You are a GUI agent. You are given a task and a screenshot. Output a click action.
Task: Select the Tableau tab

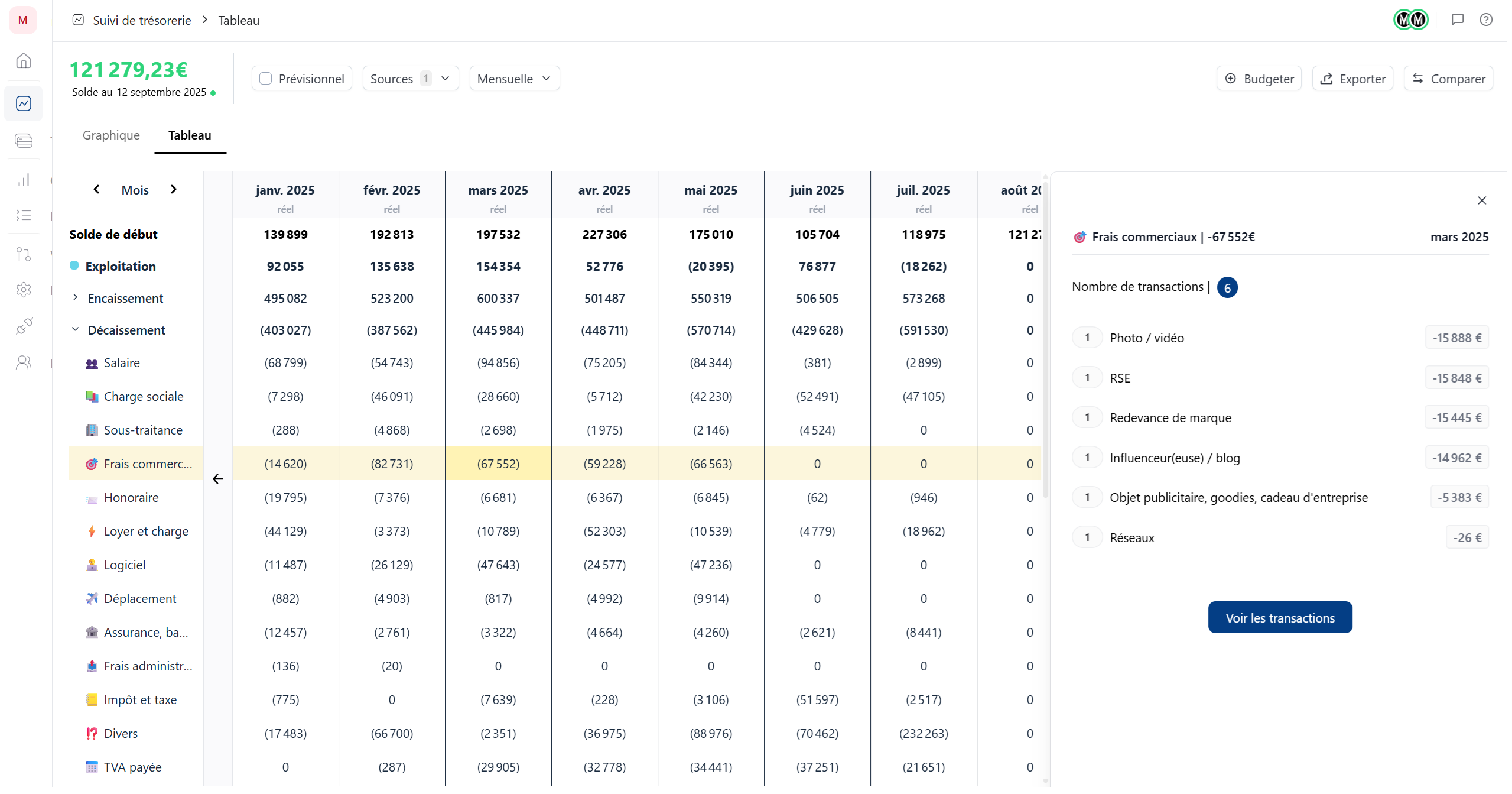tap(190, 135)
